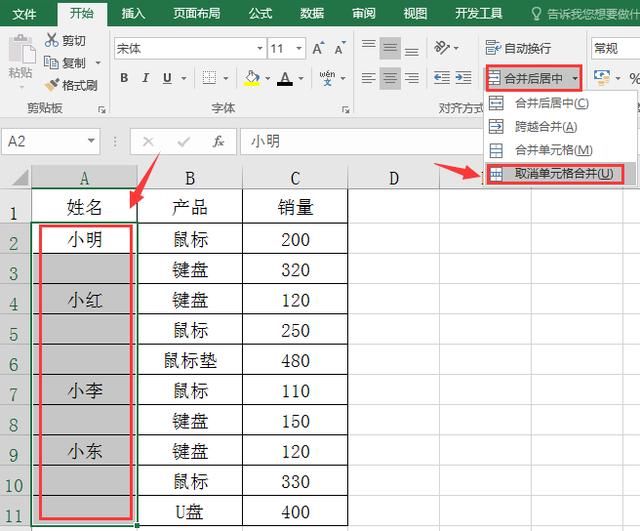Click the borders grid icon
The width and height of the screenshot is (640, 531).
[x=209, y=78]
